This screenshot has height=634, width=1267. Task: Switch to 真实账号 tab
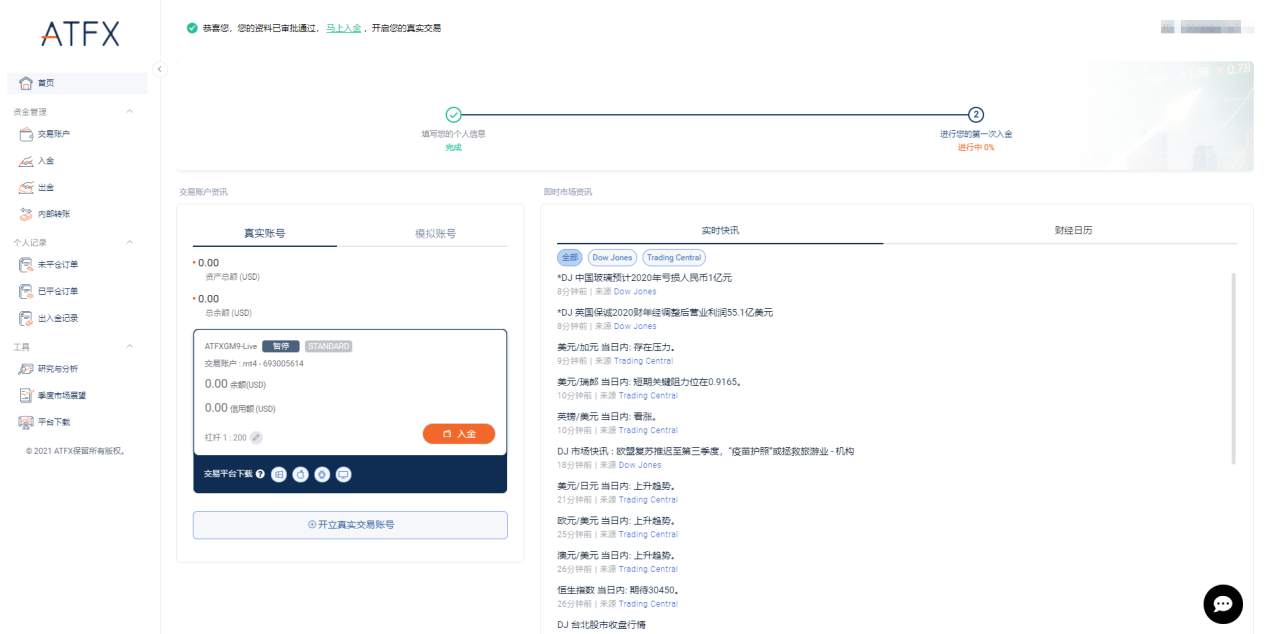tap(265, 233)
